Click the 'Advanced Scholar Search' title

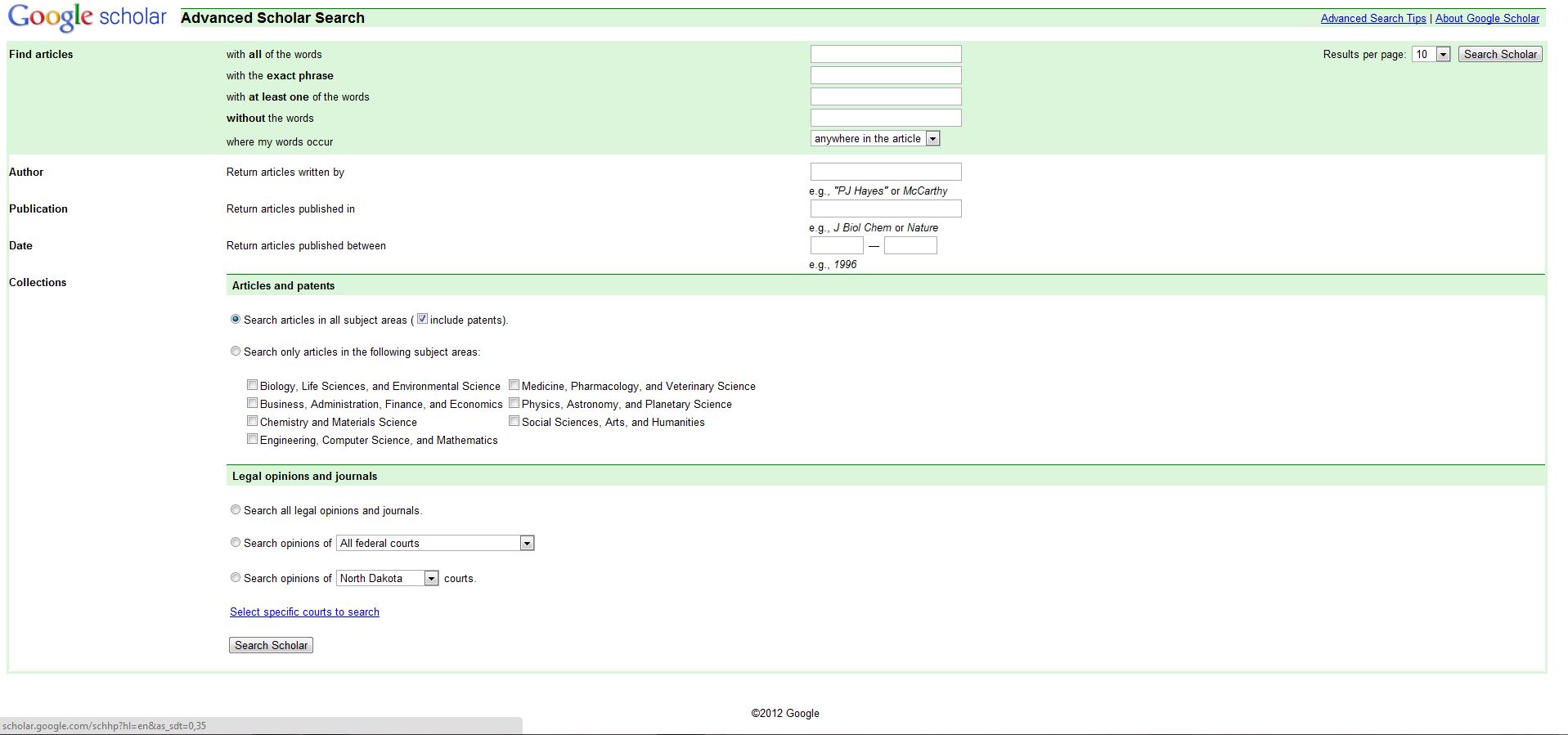(272, 18)
